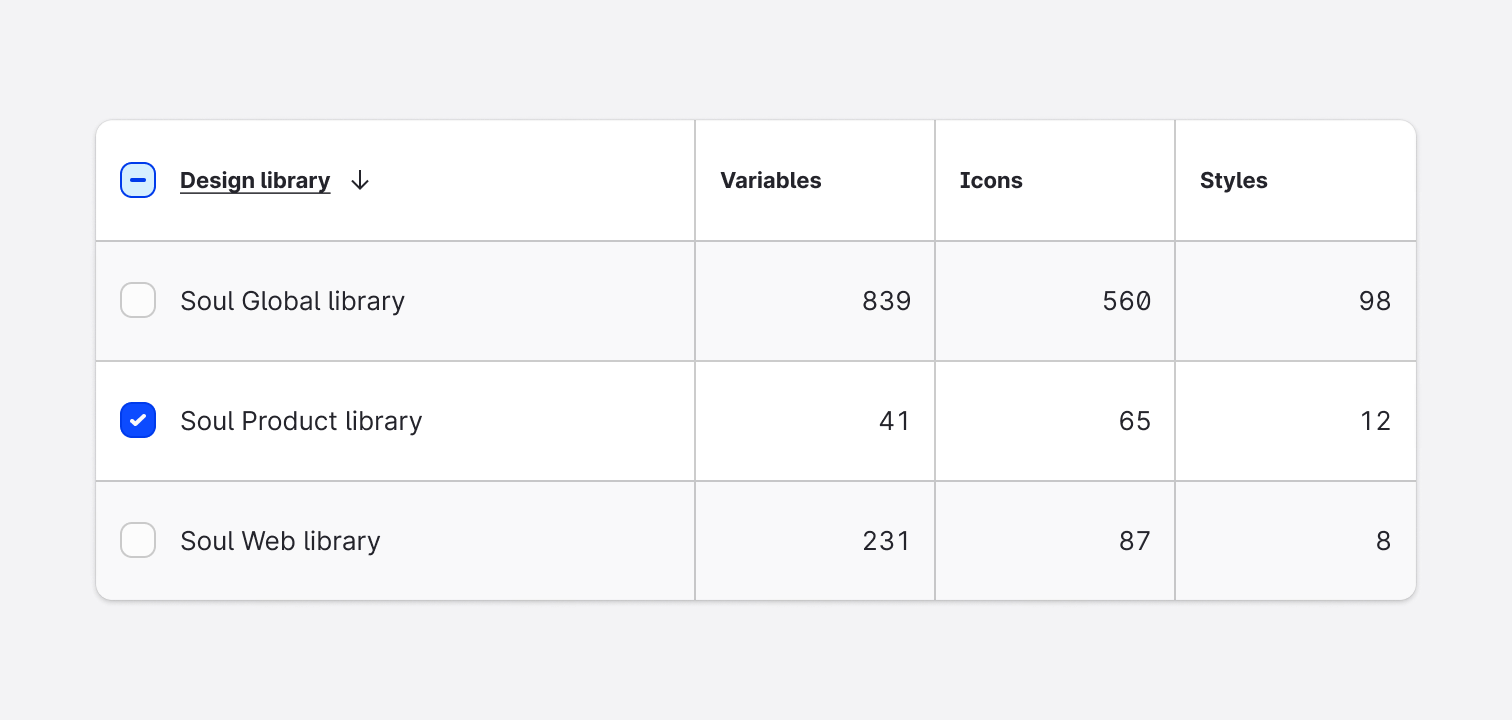Click the Styles value 98 for Soul Global
Viewport: 1512px width, 720px height.
point(1375,300)
